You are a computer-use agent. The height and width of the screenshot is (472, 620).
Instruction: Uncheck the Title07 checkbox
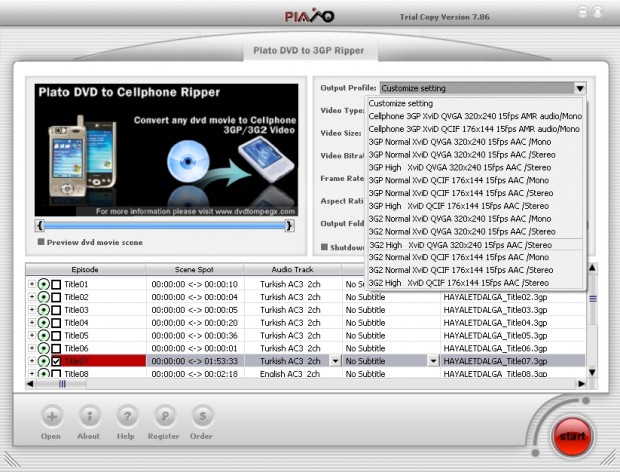point(56,361)
